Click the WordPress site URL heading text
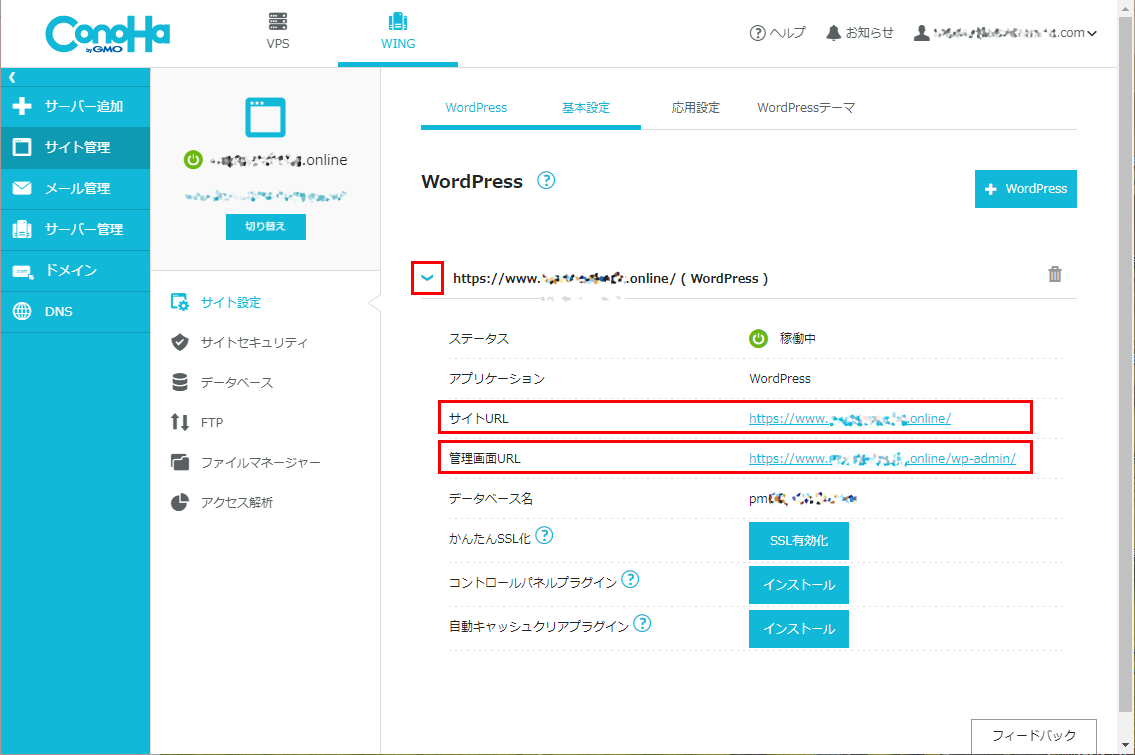The image size is (1135, 755). [610, 279]
